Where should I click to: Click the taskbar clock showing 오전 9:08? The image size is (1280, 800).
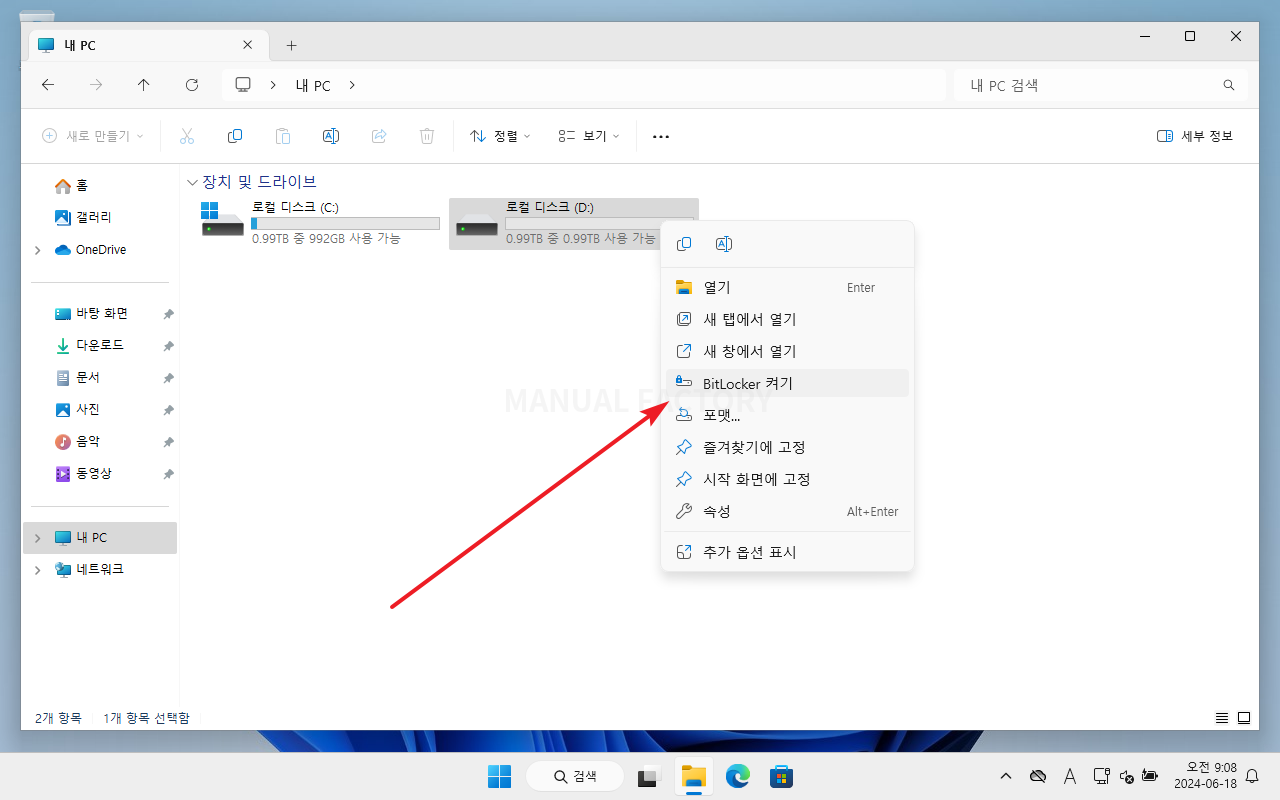tap(1205, 776)
